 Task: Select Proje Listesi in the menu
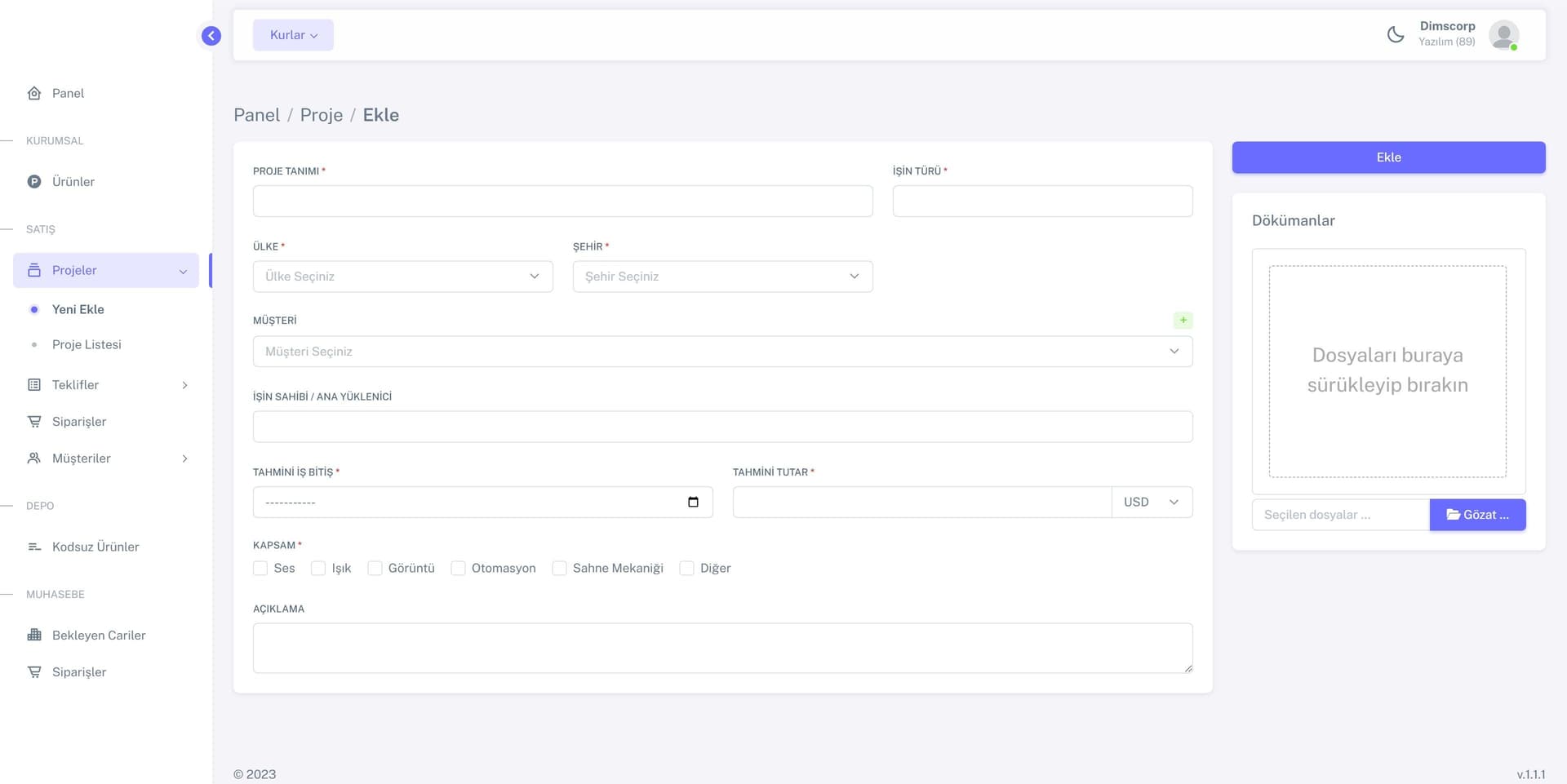tap(87, 344)
